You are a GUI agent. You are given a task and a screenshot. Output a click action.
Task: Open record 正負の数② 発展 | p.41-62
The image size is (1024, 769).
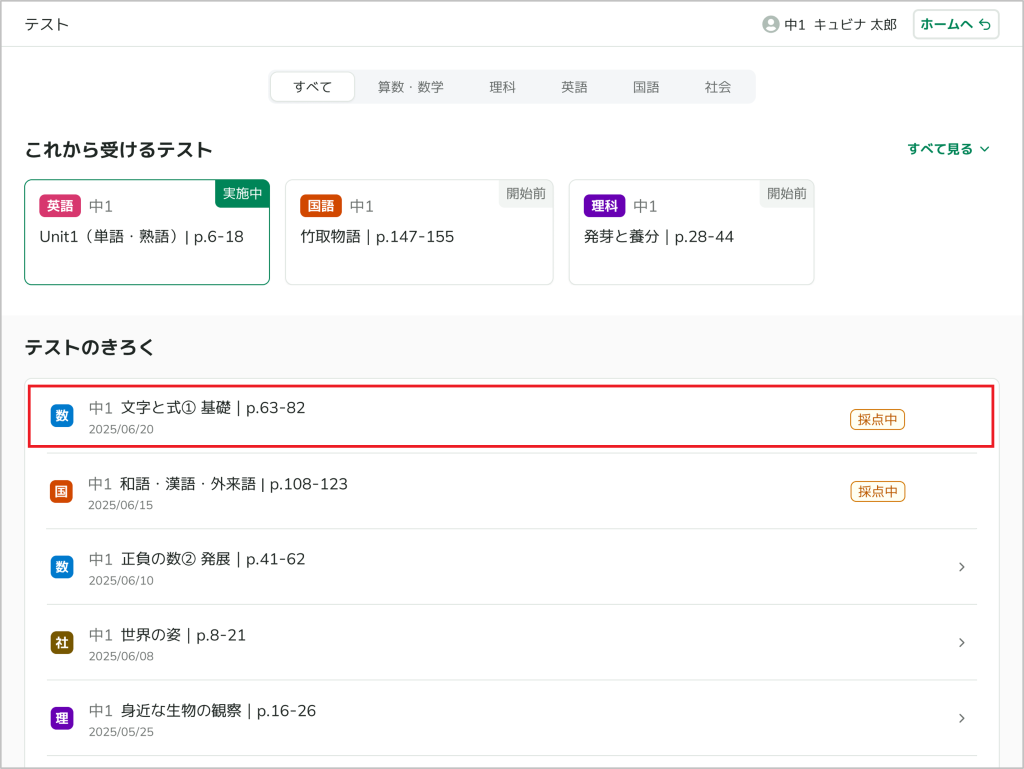click(511, 567)
